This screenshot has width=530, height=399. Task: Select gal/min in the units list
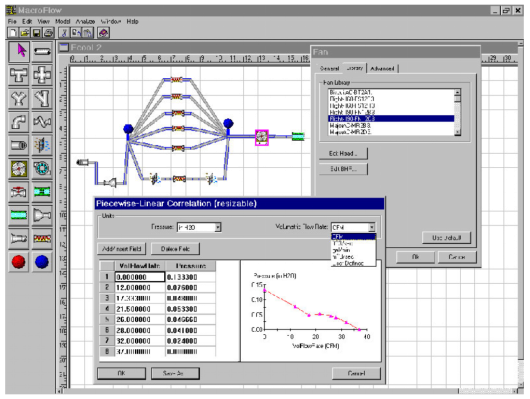(341, 250)
